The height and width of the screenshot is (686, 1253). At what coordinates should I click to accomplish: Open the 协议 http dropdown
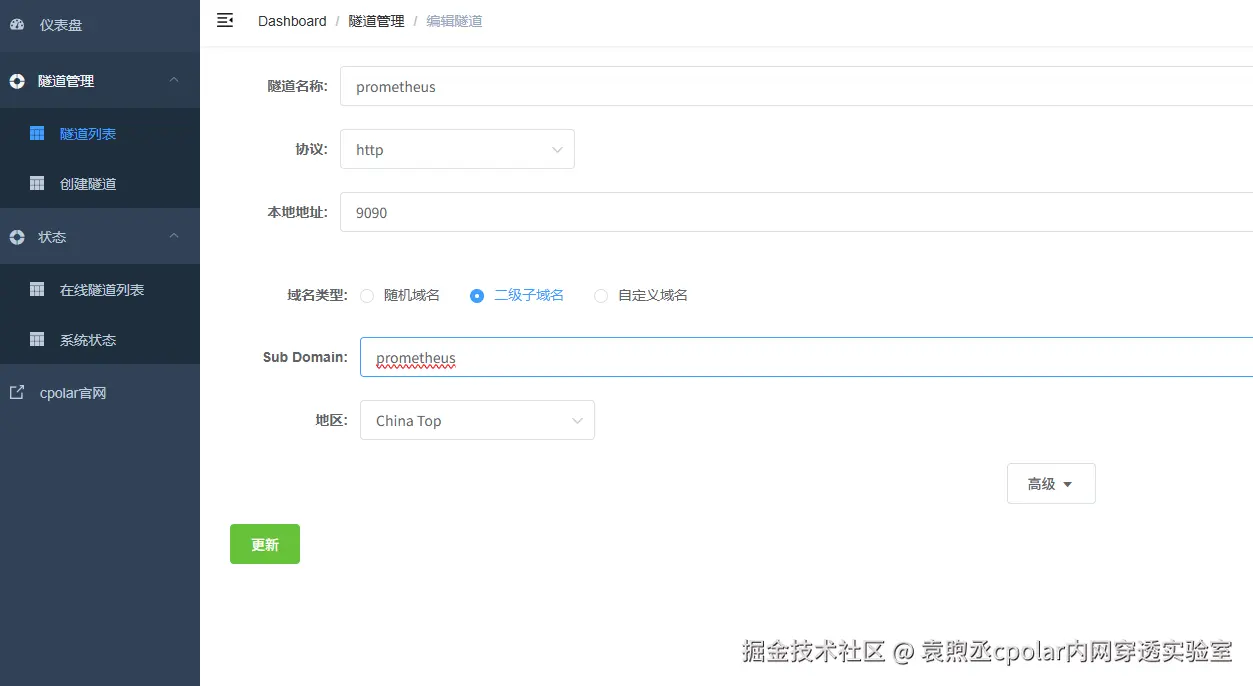[x=457, y=149]
